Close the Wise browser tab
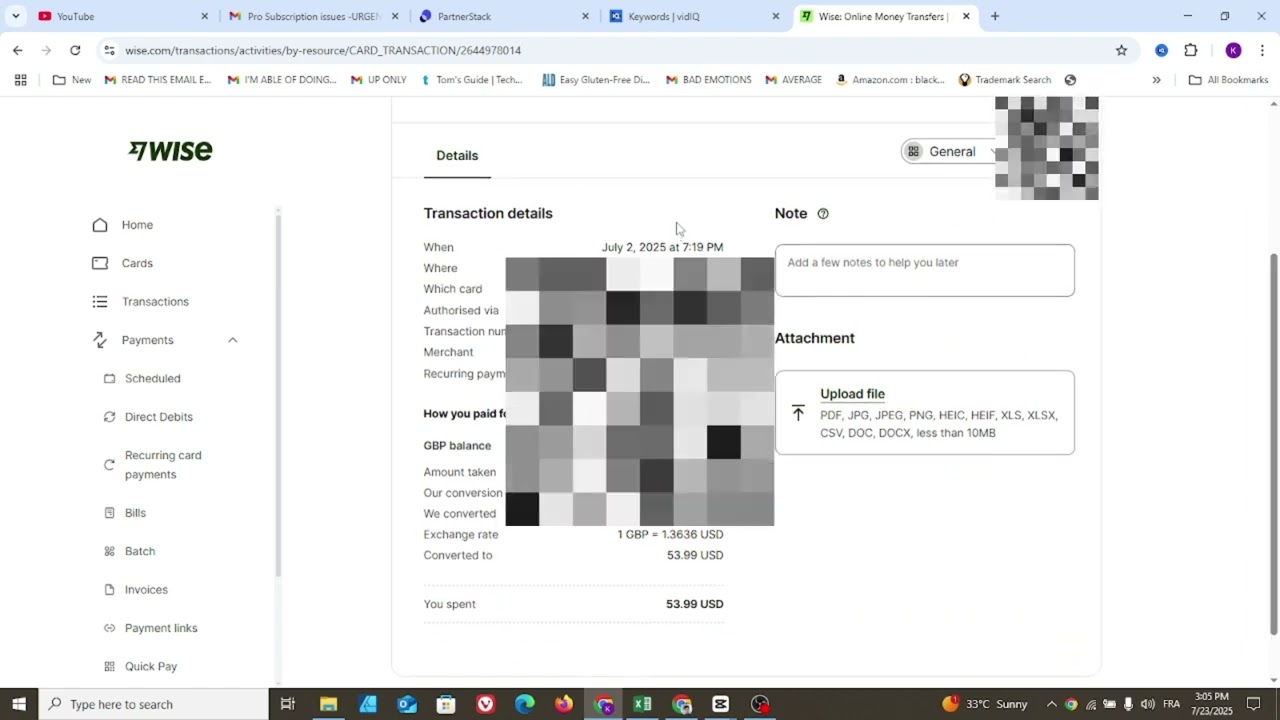 pyautogui.click(x=966, y=16)
